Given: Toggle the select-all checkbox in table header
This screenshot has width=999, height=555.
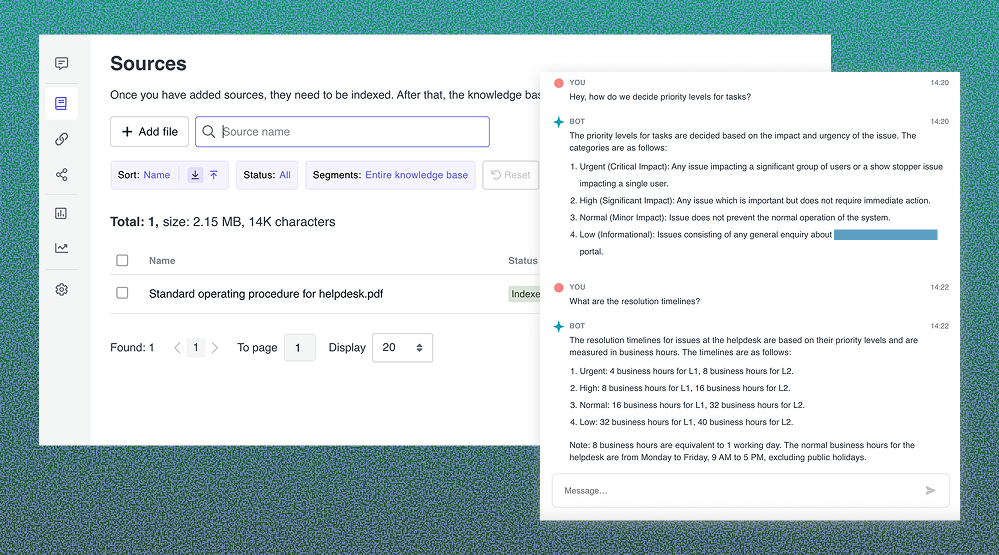Looking at the screenshot, I should 122,261.
